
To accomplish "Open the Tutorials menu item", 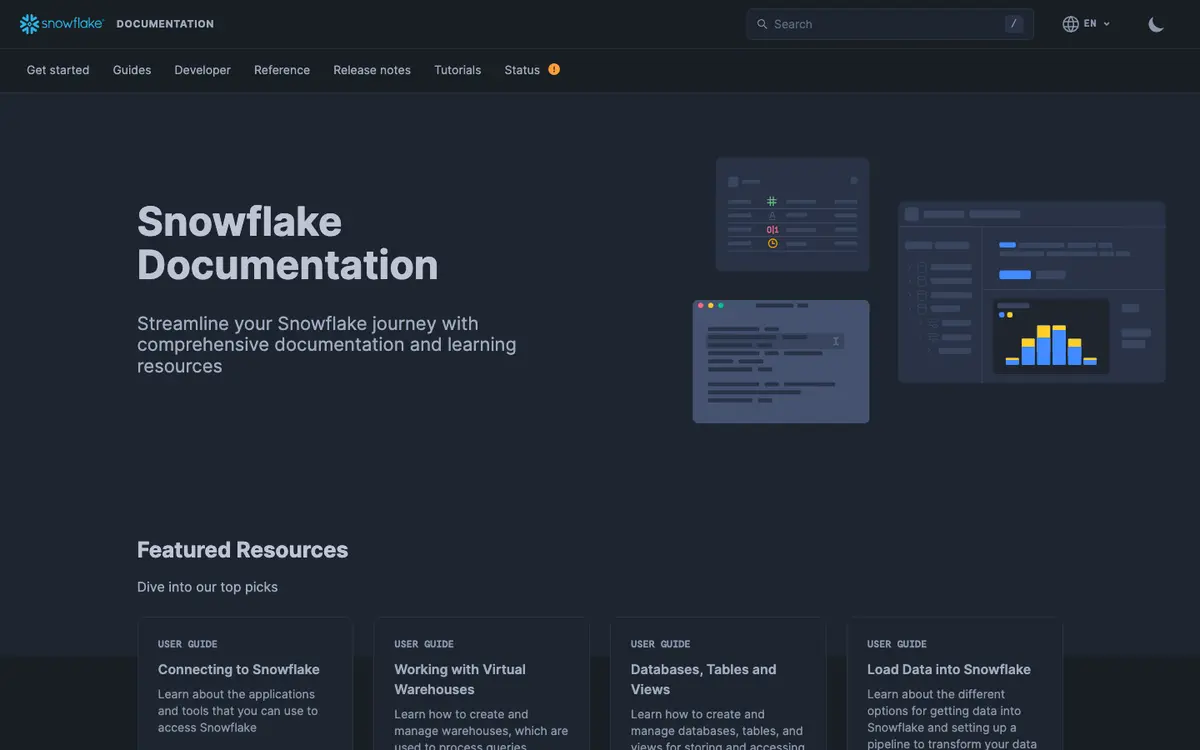I will click(x=458, y=70).
